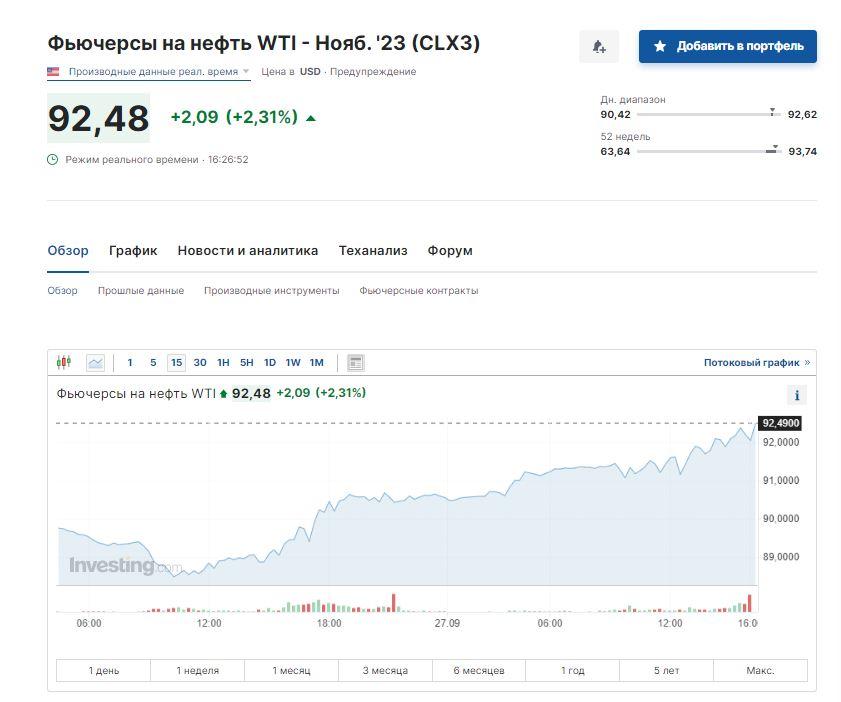The width and height of the screenshot is (841, 702).
Task: Click the 'Предупреждение' disclaimer text
Action: point(373,72)
